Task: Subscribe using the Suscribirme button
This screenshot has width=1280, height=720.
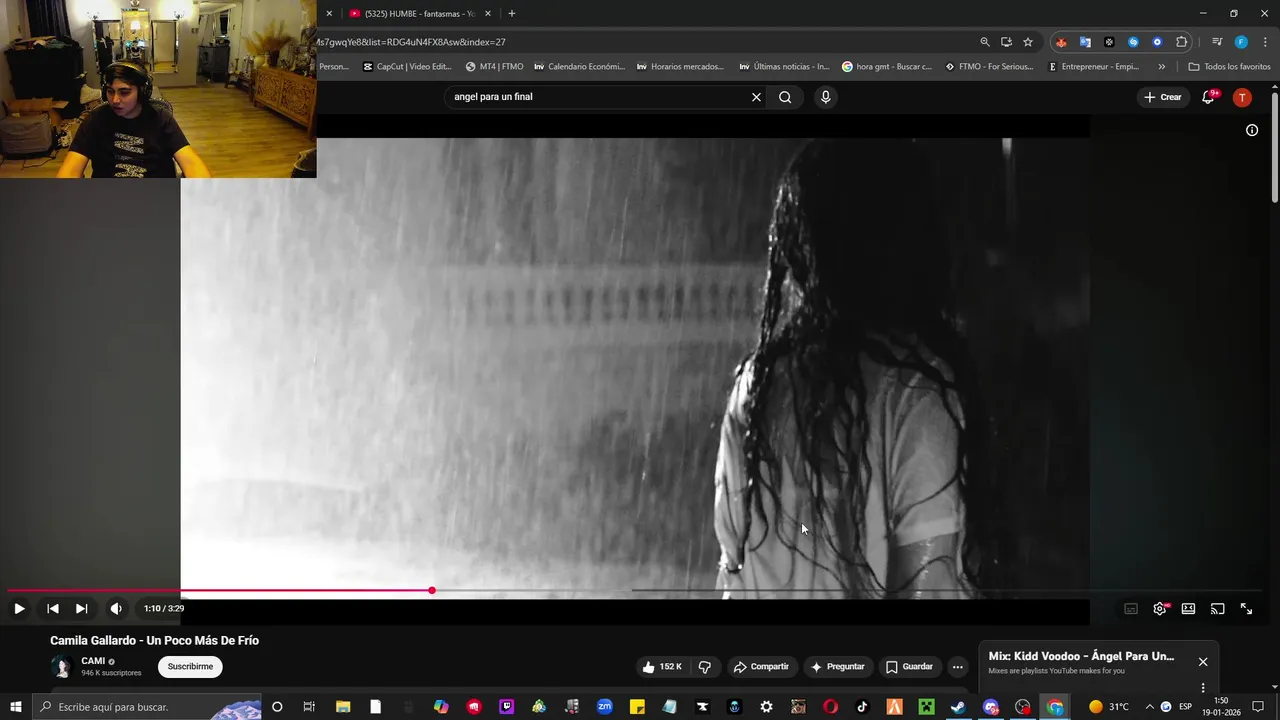Action: coord(190,667)
